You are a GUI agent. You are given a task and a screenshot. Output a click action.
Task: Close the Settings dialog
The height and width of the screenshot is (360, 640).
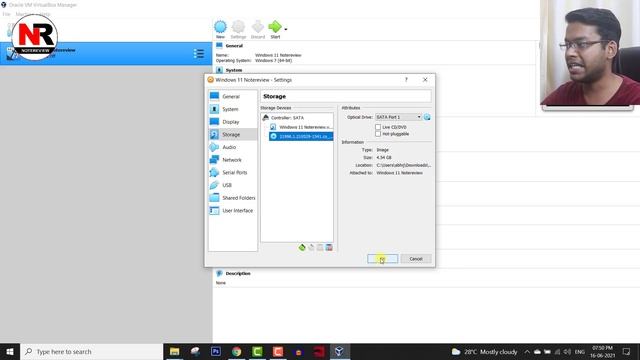click(425, 80)
